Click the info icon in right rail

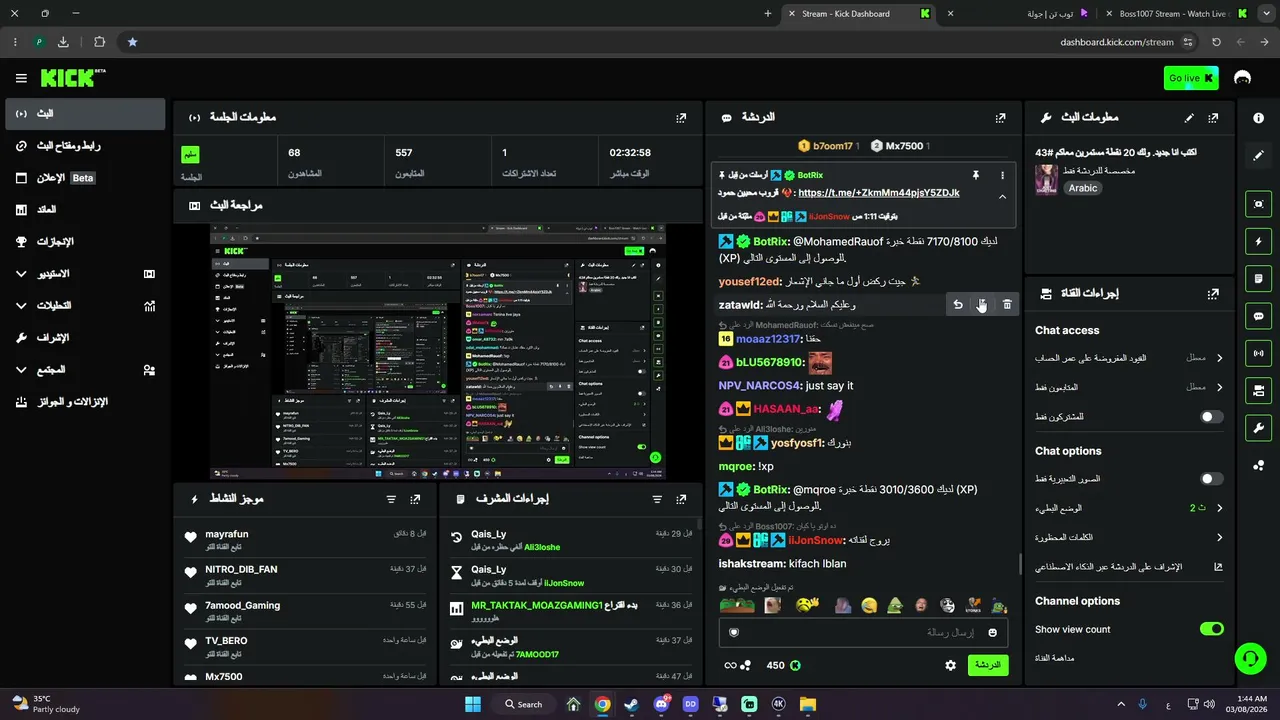[x=1258, y=118]
